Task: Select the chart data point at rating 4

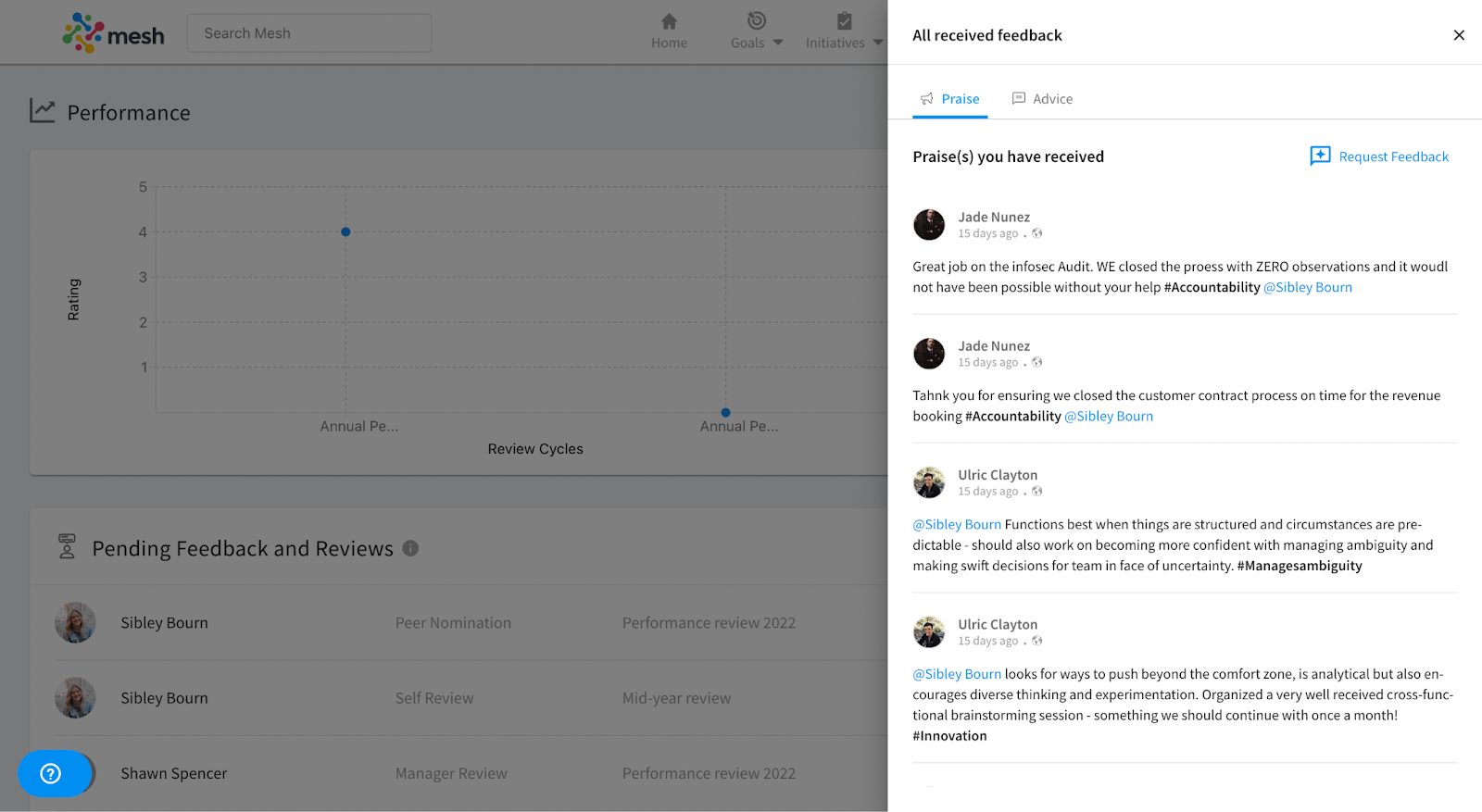Action: (x=345, y=231)
